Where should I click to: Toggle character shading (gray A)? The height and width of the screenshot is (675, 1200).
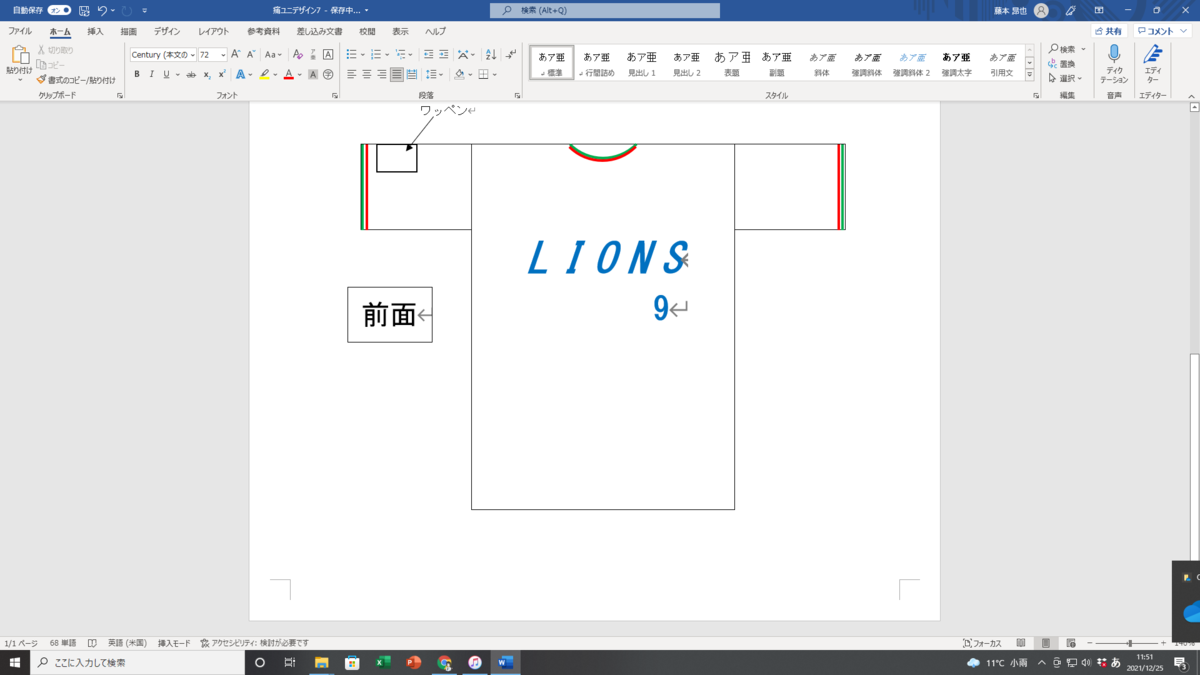[x=313, y=74]
